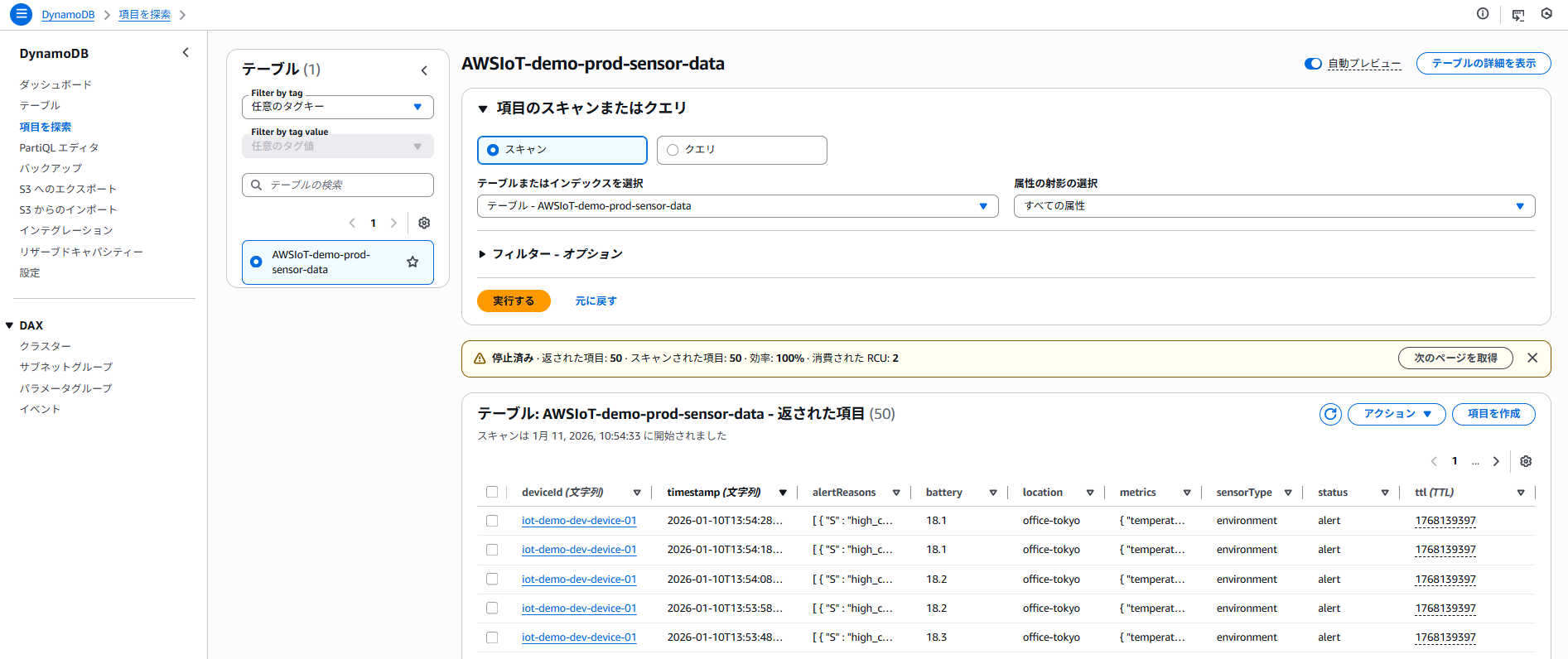Open results table settings gear

click(1526, 461)
